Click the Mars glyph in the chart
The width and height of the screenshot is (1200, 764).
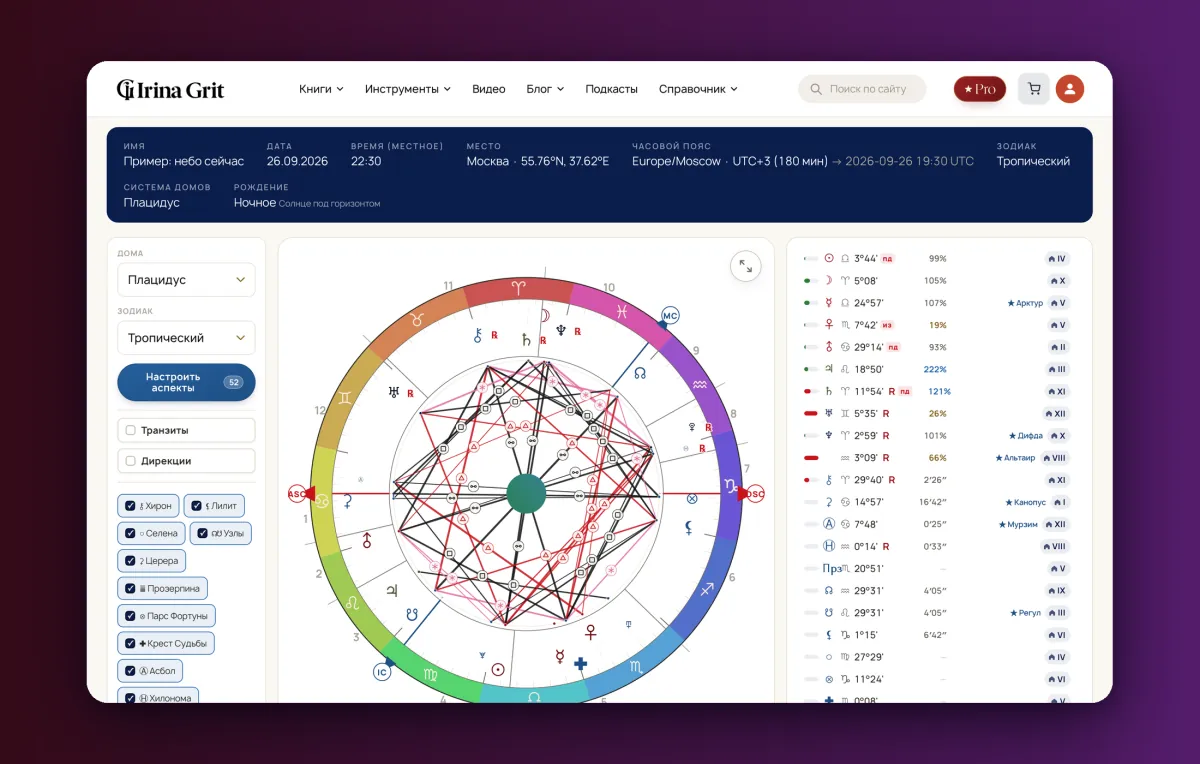[367, 540]
